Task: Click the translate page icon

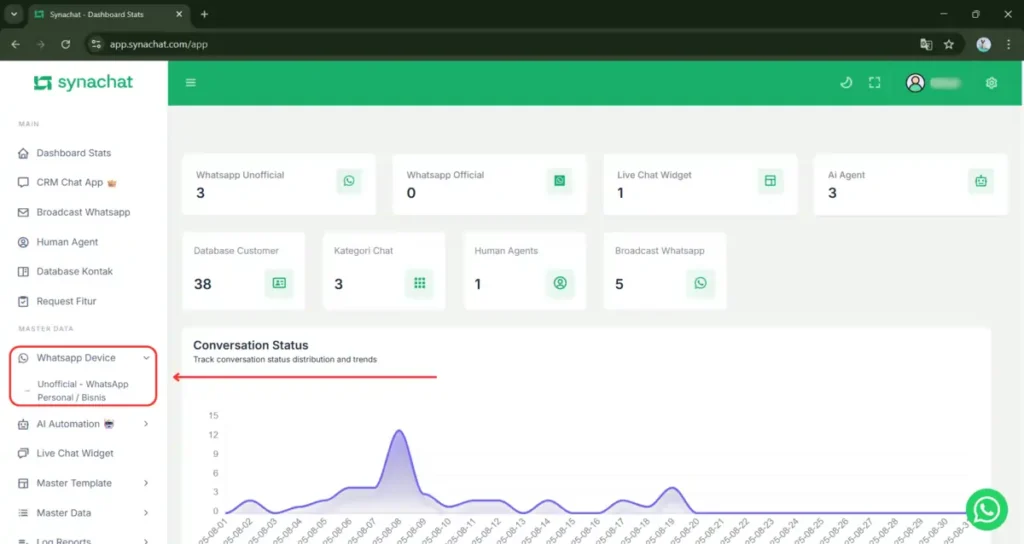Action: click(x=926, y=44)
